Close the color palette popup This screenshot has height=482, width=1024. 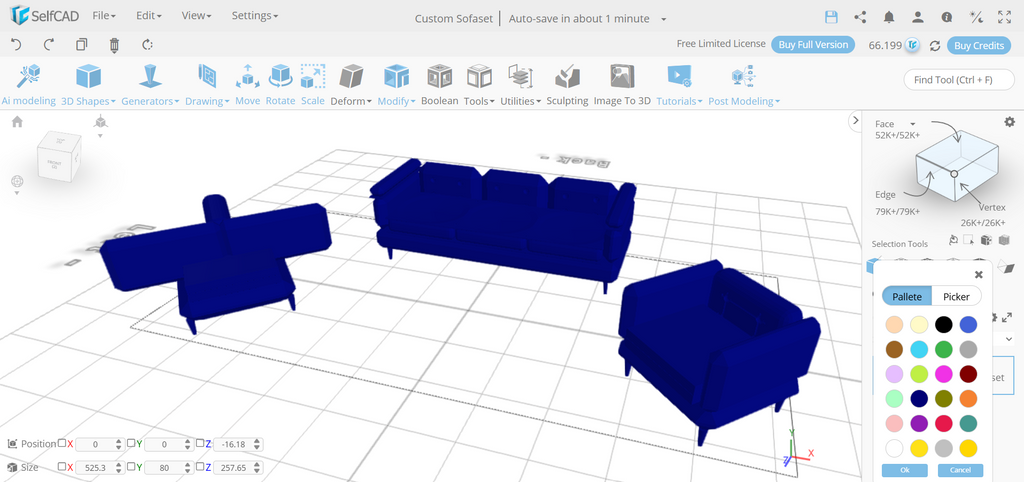[978, 275]
